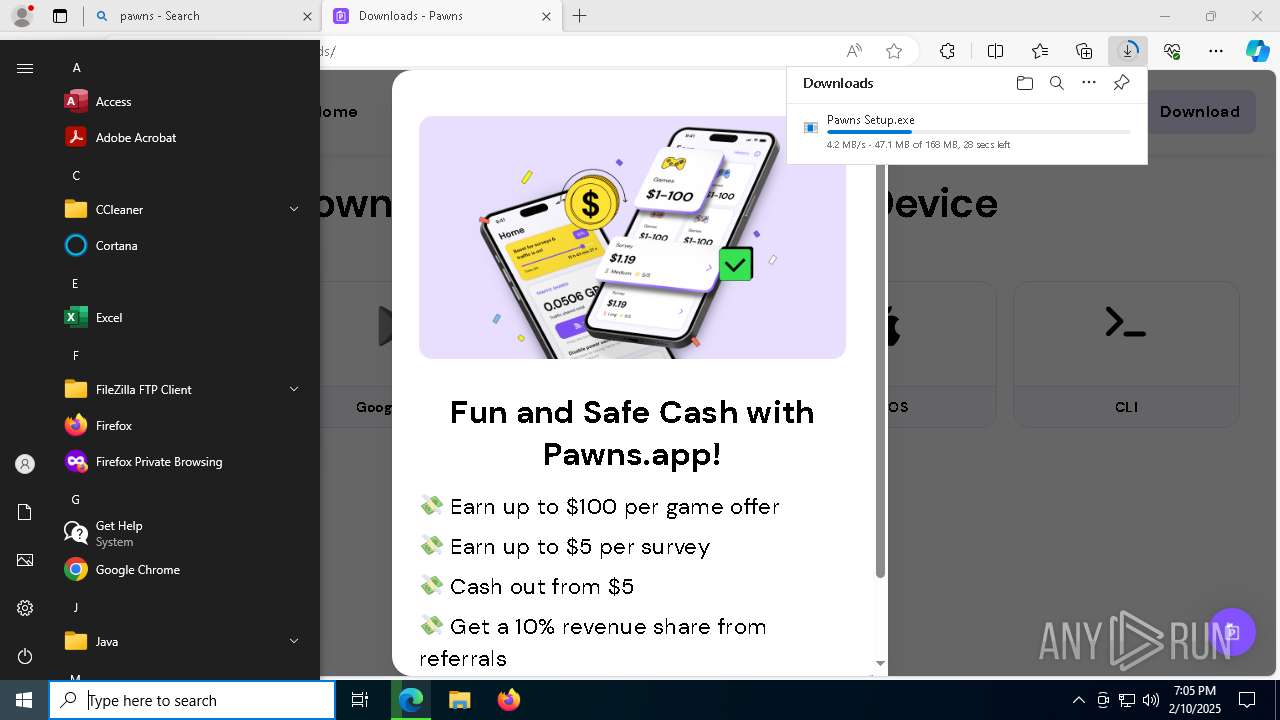
Task: Click the Windows Start button
Action: (24, 700)
